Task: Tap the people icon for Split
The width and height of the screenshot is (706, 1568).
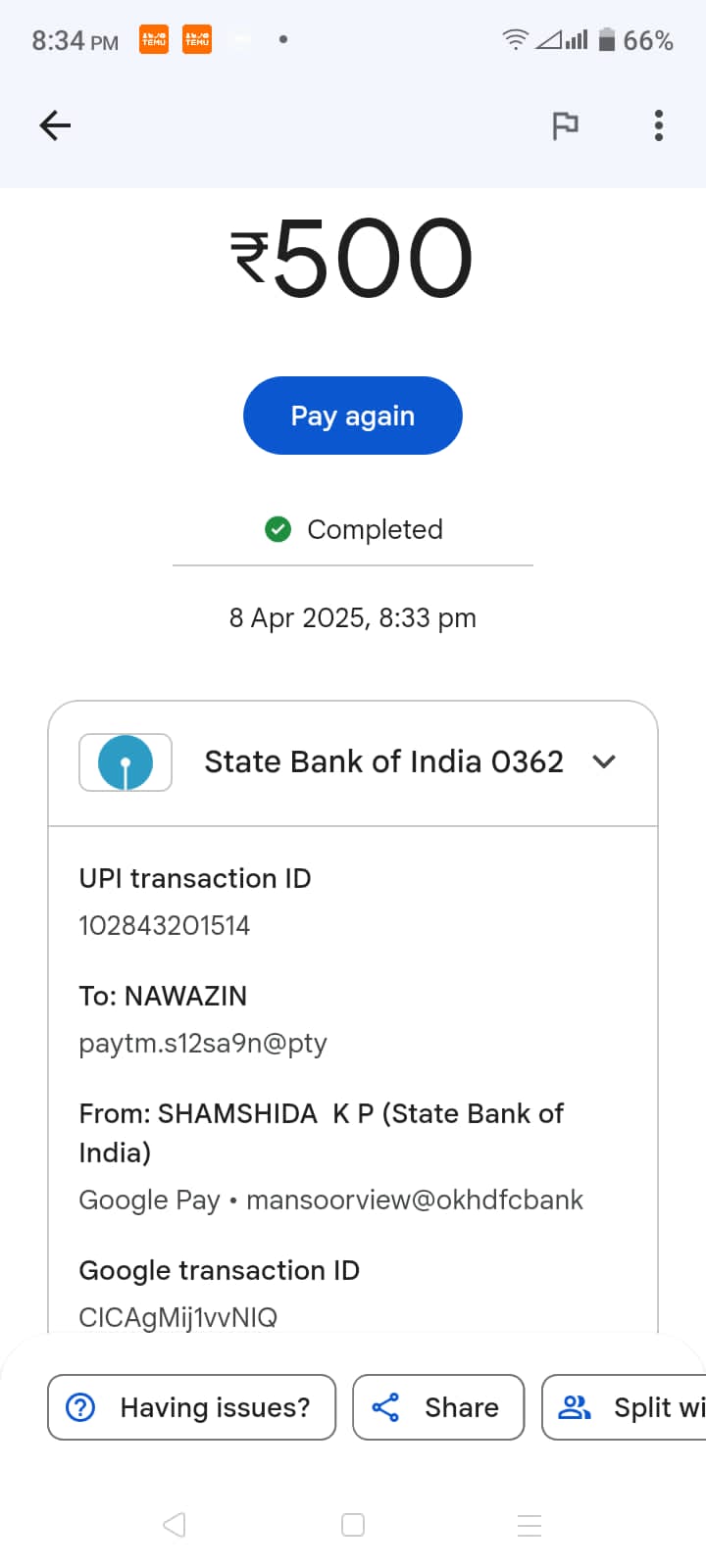Action: pyautogui.click(x=574, y=1407)
